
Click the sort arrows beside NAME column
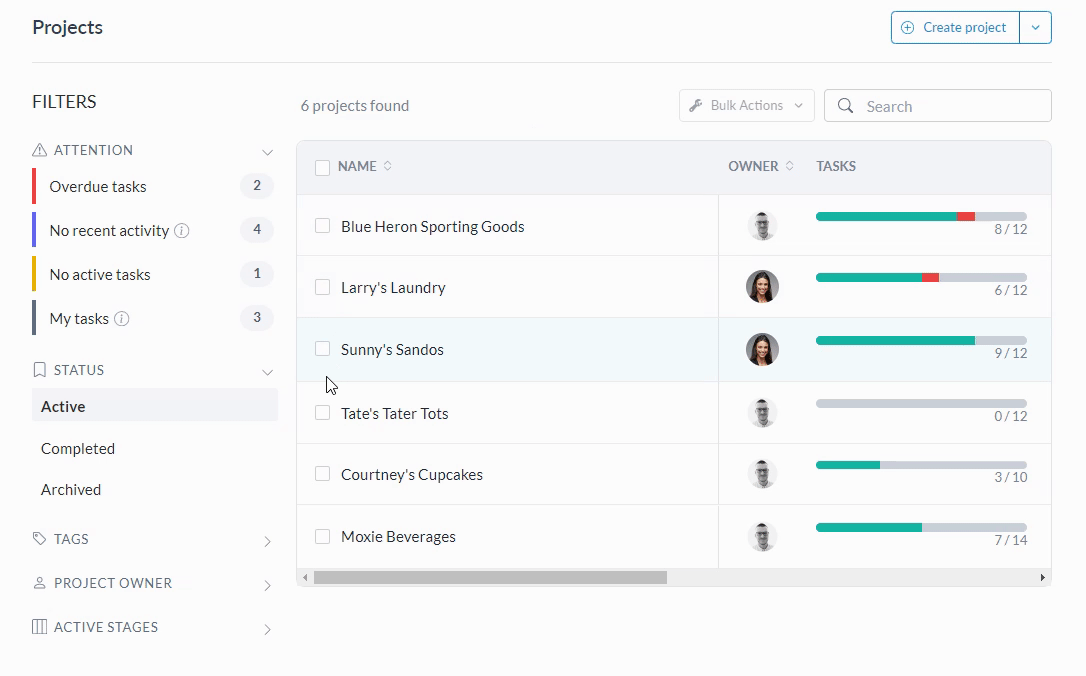pos(388,166)
